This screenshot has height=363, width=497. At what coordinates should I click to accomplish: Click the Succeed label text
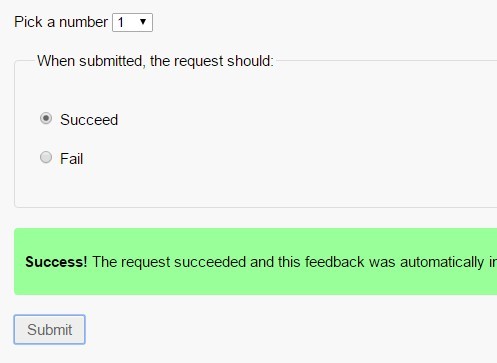point(89,120)
